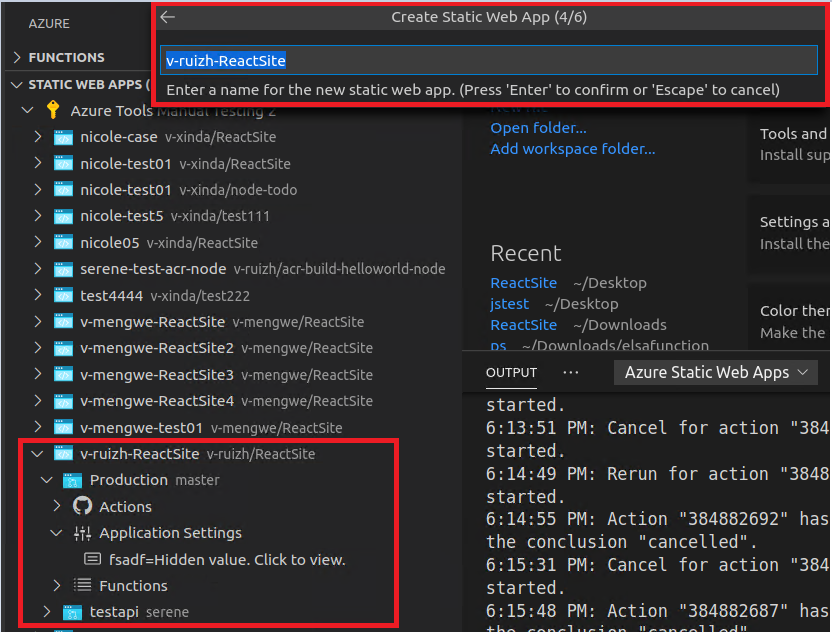Screen dimensions: 832x632
Task: Open the jstest recent project link
Action: 510,303
